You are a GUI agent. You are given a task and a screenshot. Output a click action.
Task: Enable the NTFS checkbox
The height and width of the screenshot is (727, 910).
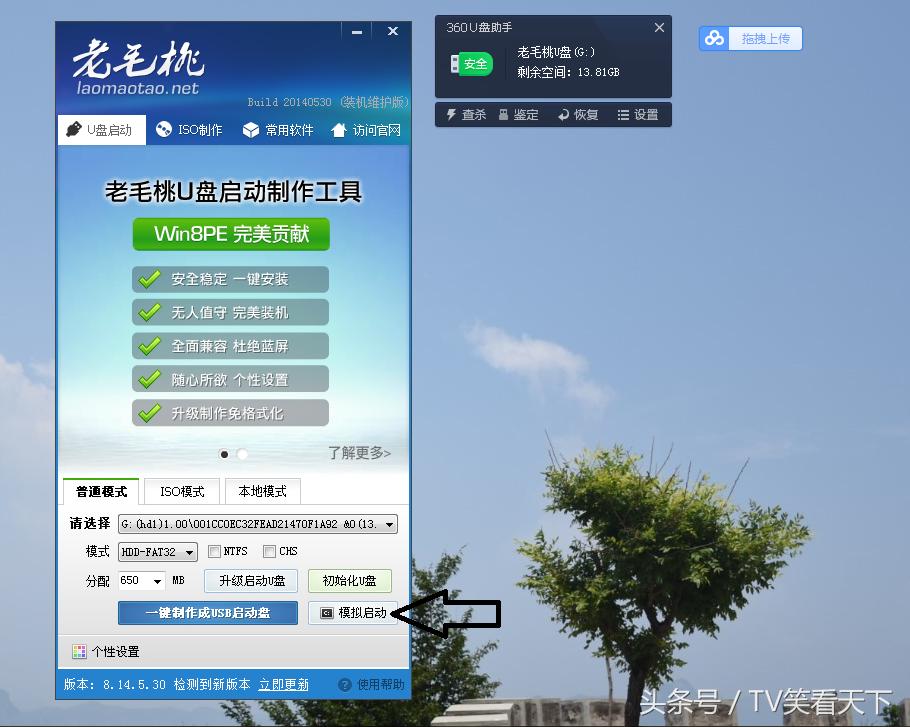click(x=215, y=550)
